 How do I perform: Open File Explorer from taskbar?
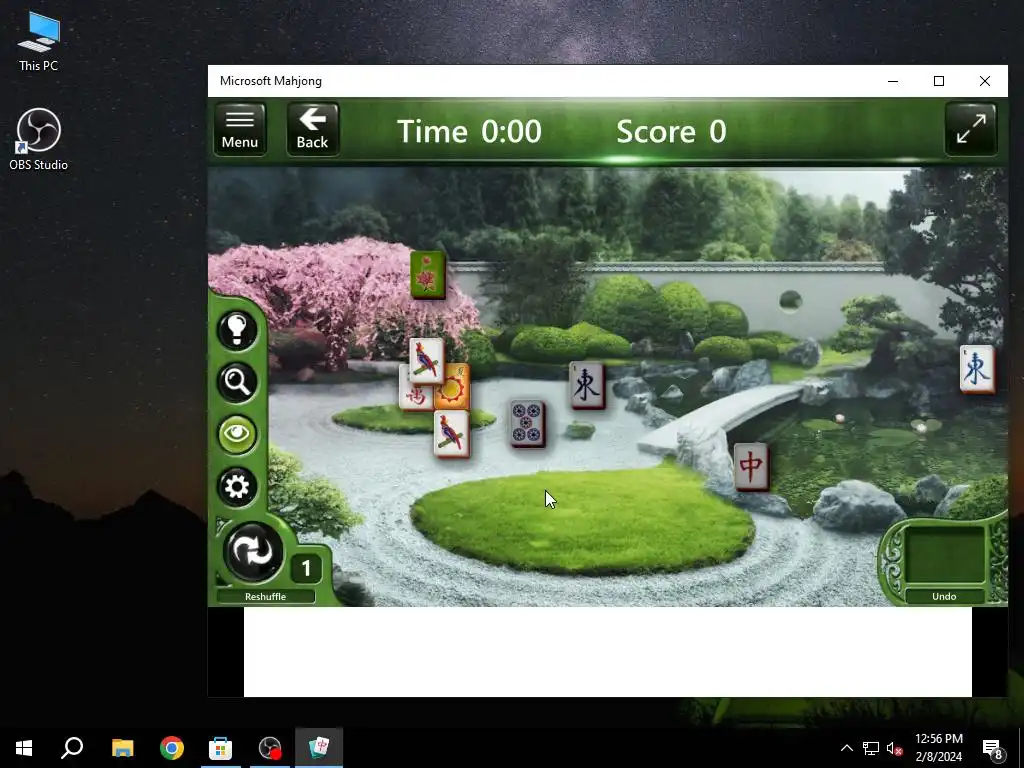pyautogui.click(x=122, y=748)
